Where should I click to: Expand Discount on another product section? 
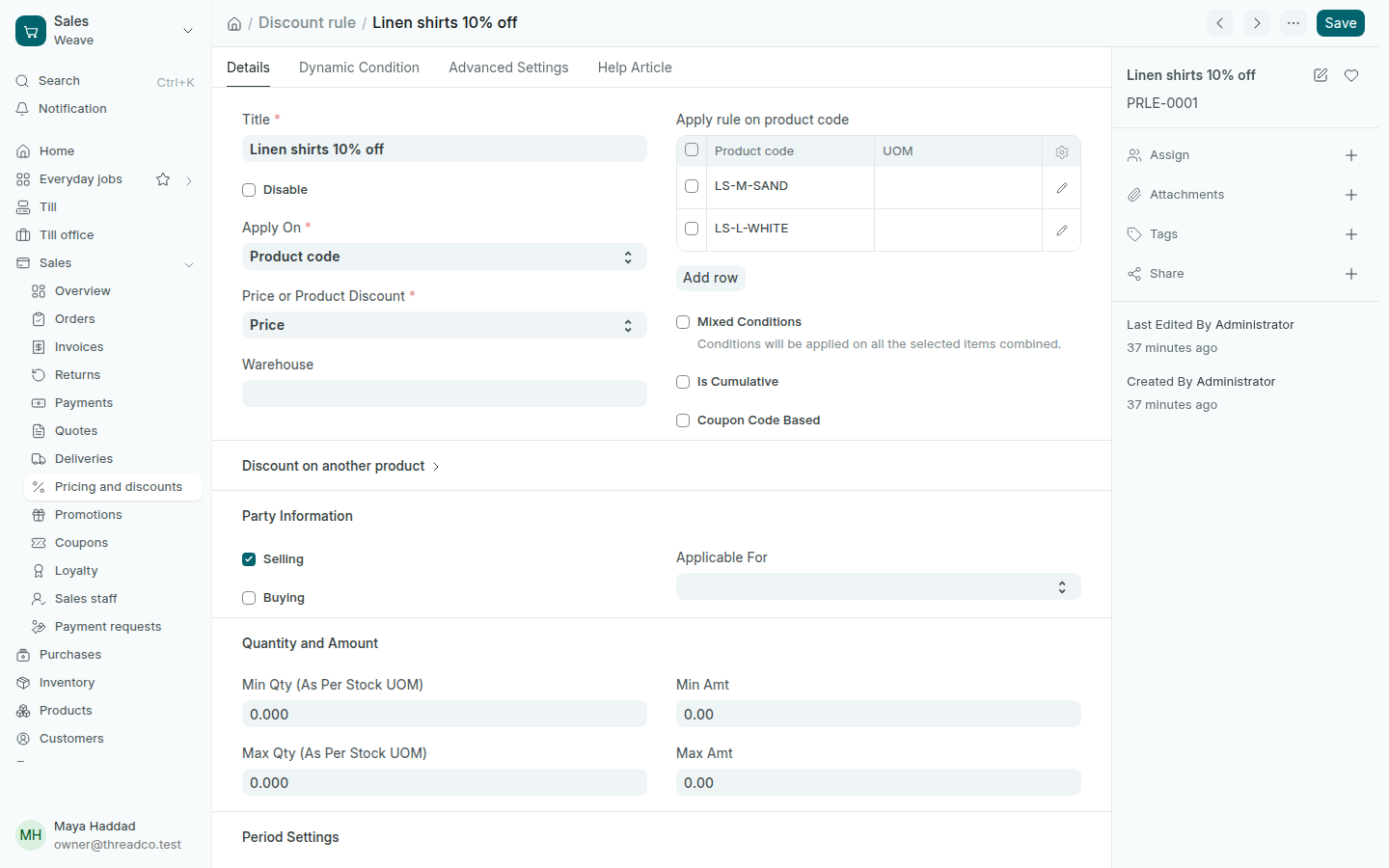(x=340, y=466)
